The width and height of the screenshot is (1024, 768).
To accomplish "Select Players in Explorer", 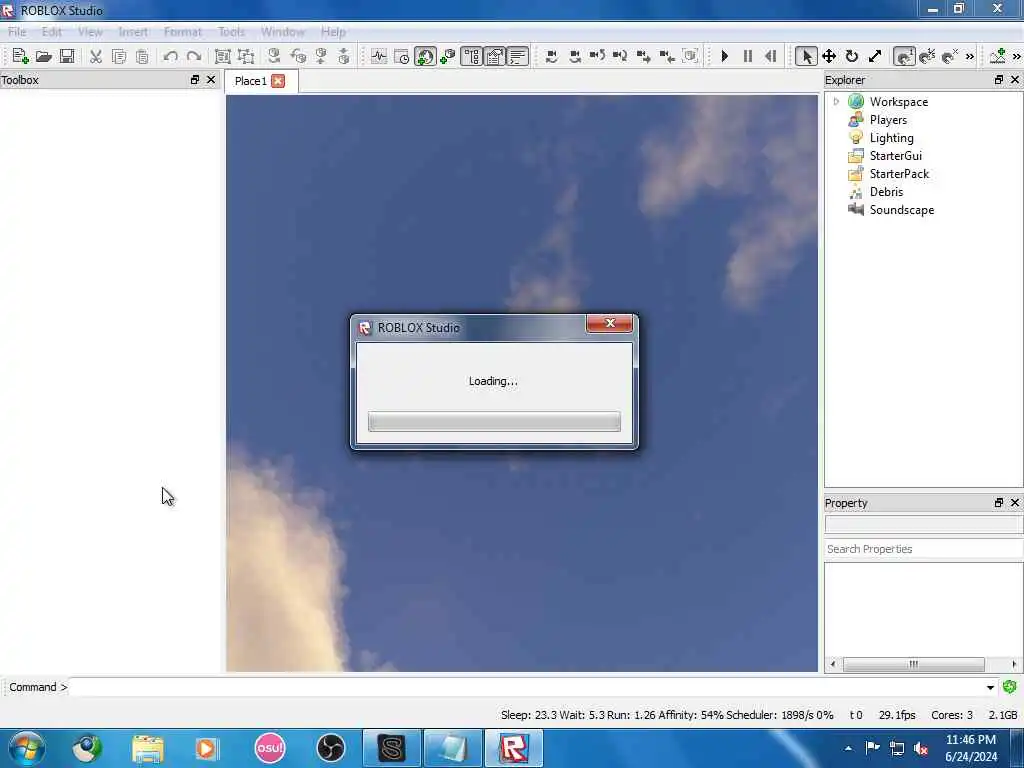I will pos(888,120).
